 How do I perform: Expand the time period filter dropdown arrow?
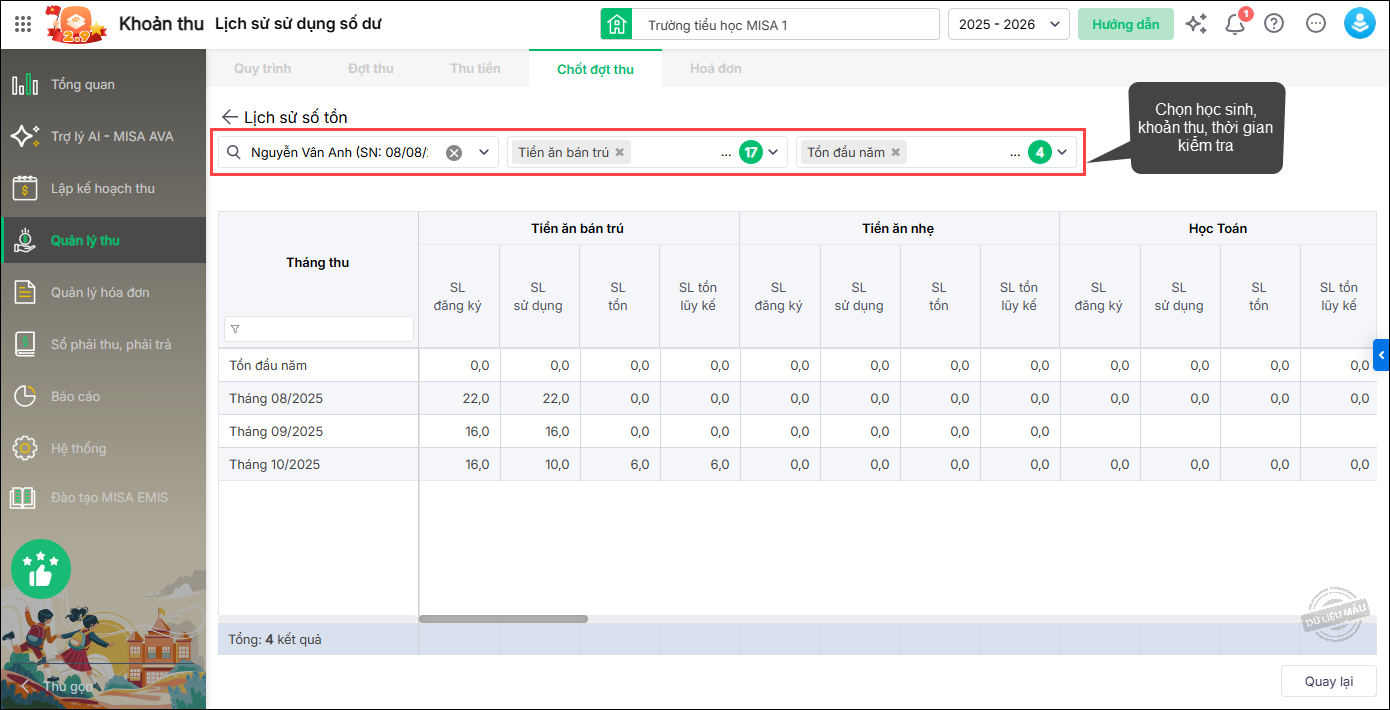[x=1062, y=152]
